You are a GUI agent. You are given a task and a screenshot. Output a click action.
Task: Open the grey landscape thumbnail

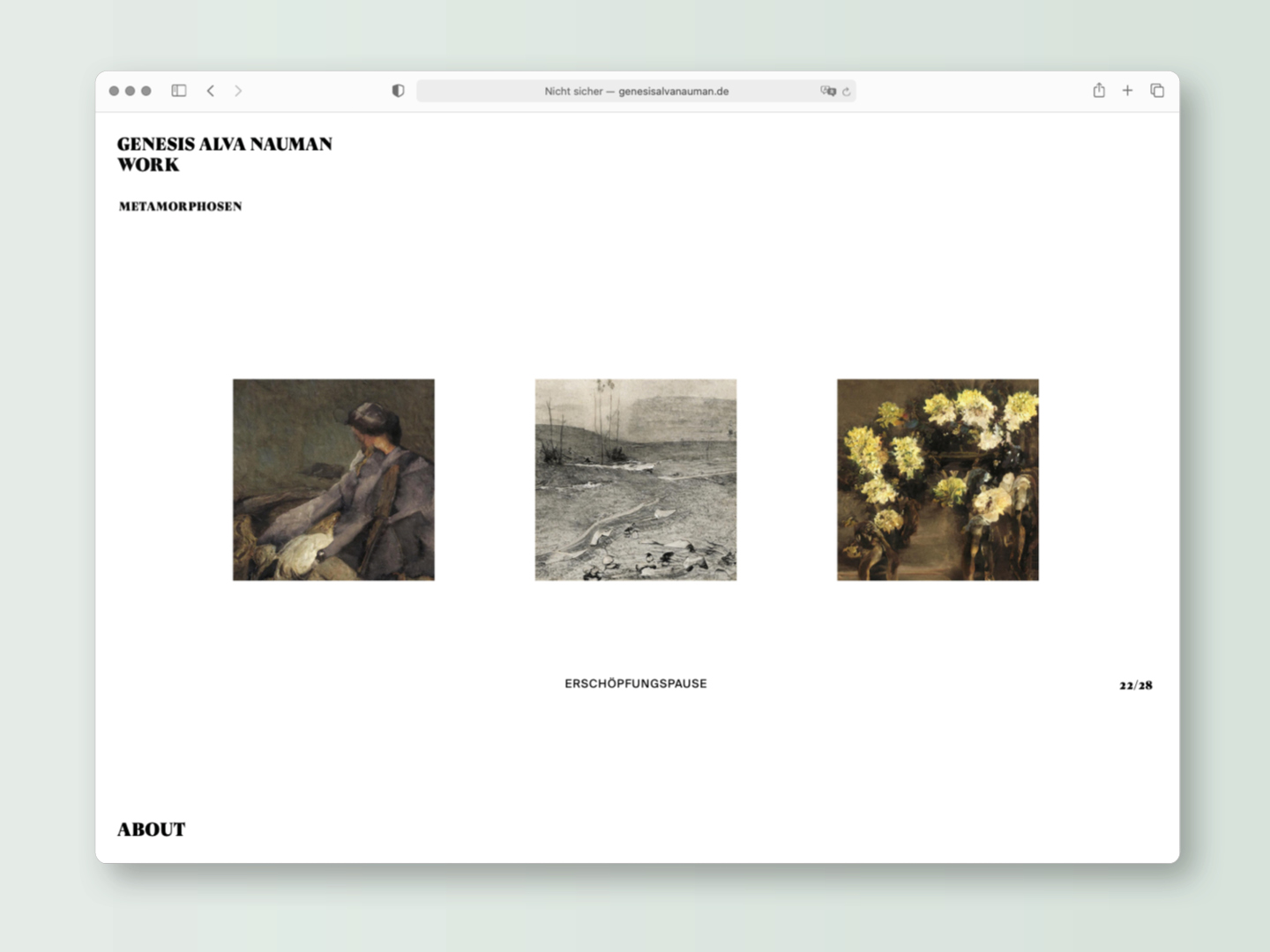pyautogui.click(x=636, y=480)
